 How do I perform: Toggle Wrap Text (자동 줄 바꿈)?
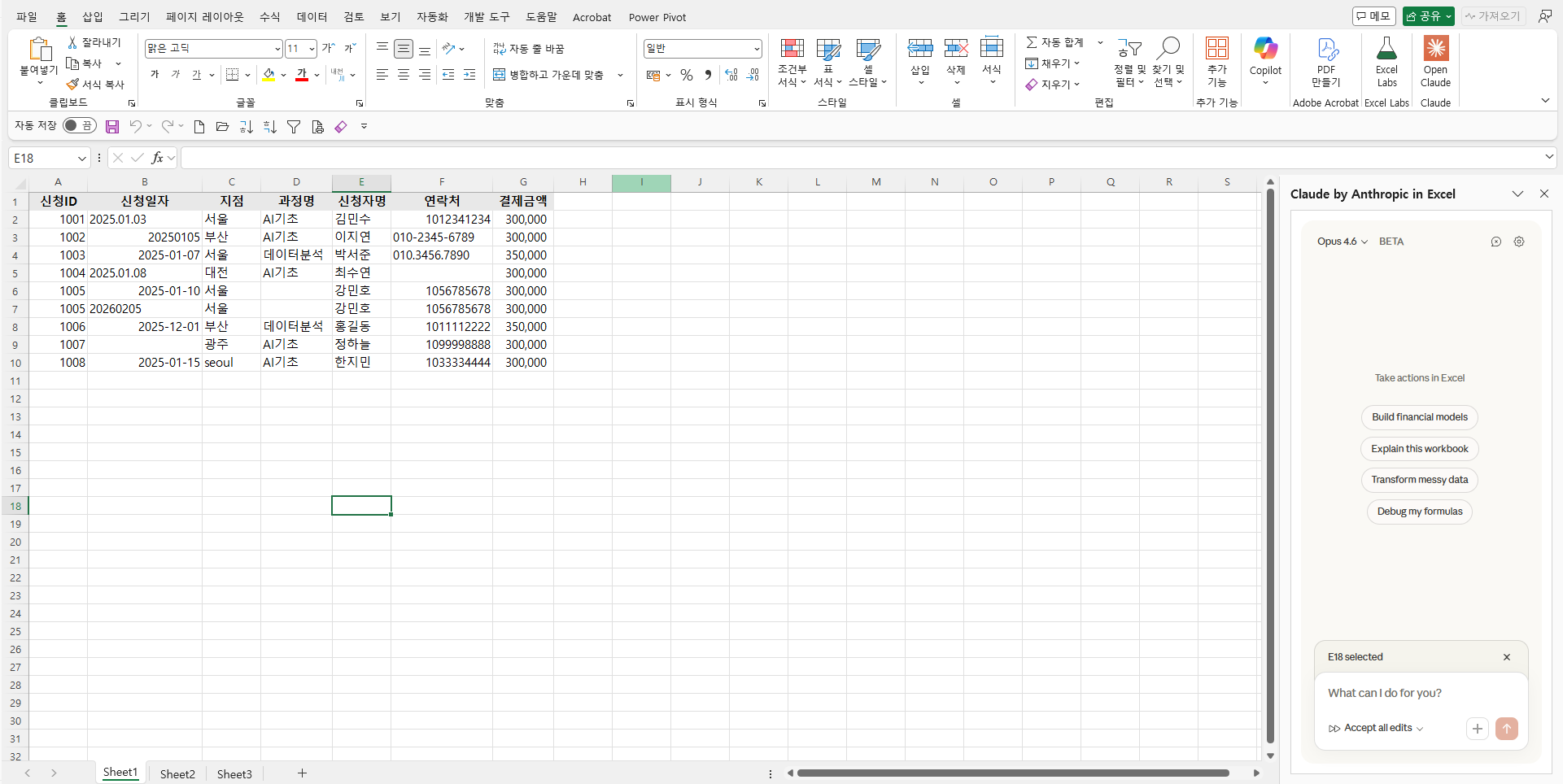(x=529, y=49)
